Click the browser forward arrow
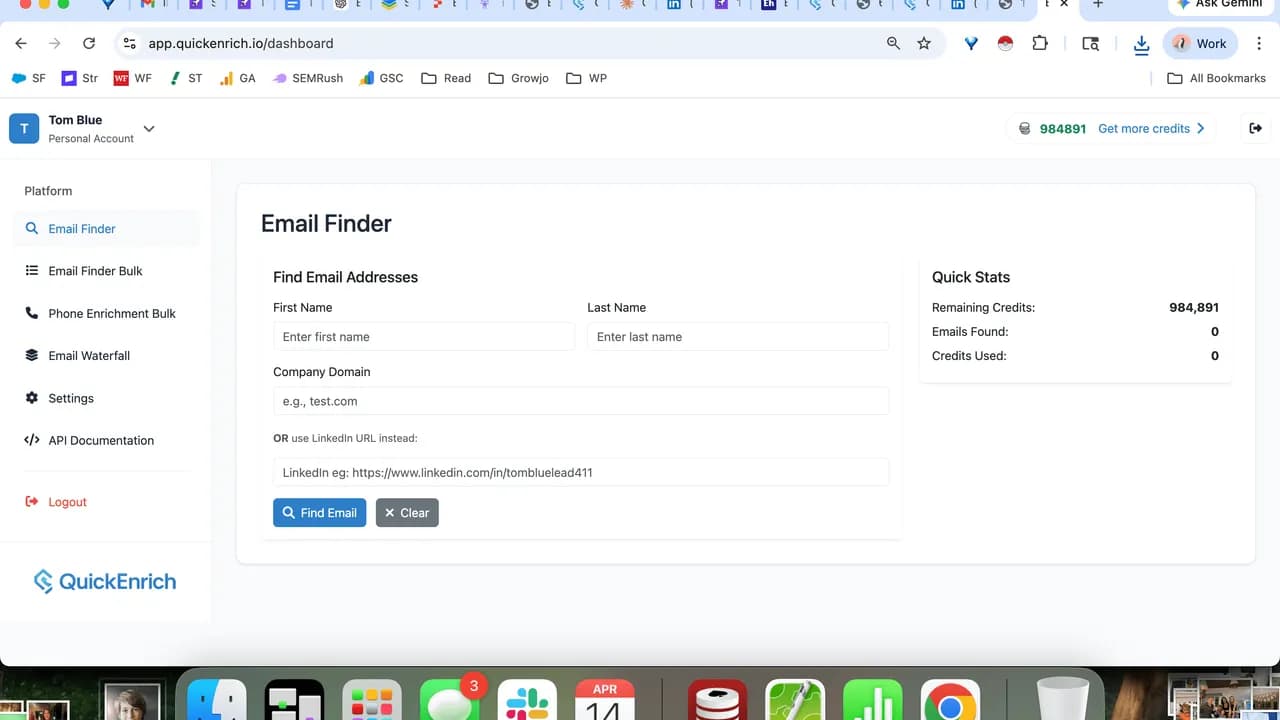This screenshot has width=1280, height=720. pyautogui.click(x=55, y=43)
